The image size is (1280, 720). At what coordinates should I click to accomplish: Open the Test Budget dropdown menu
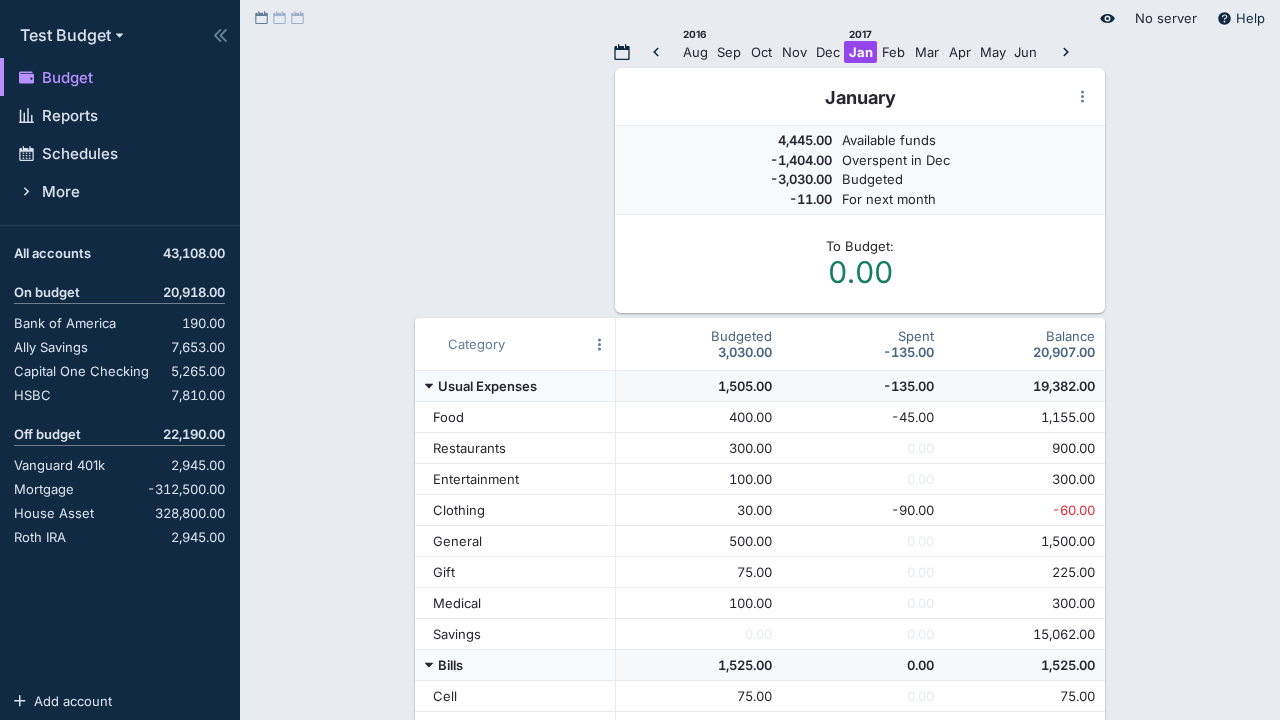72,36
